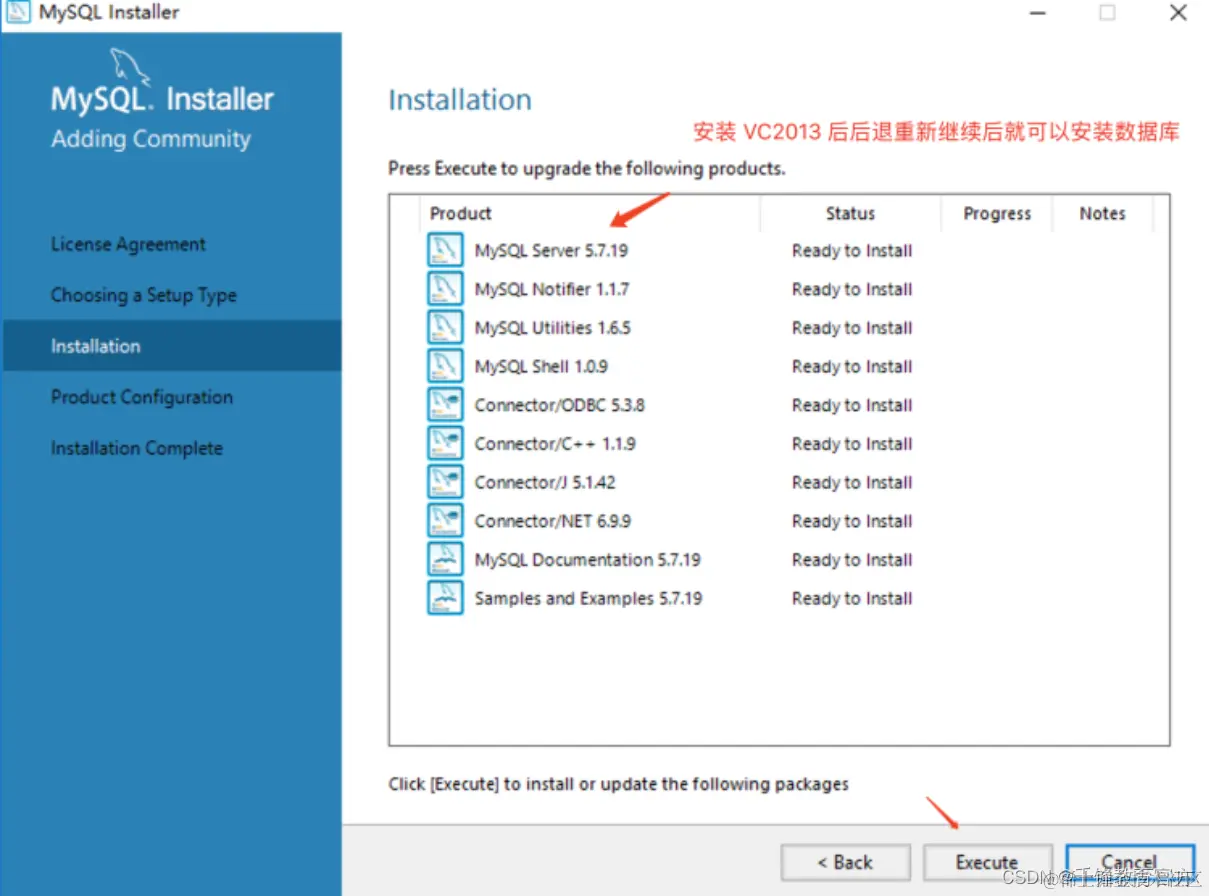
Task: Click the Progress column header
Action: pyautogui.click(x=997, y=213)
